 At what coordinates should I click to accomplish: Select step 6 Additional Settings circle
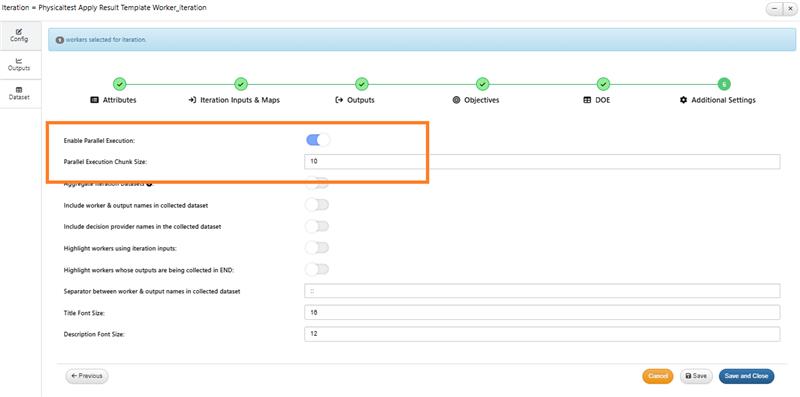point(723,84)
